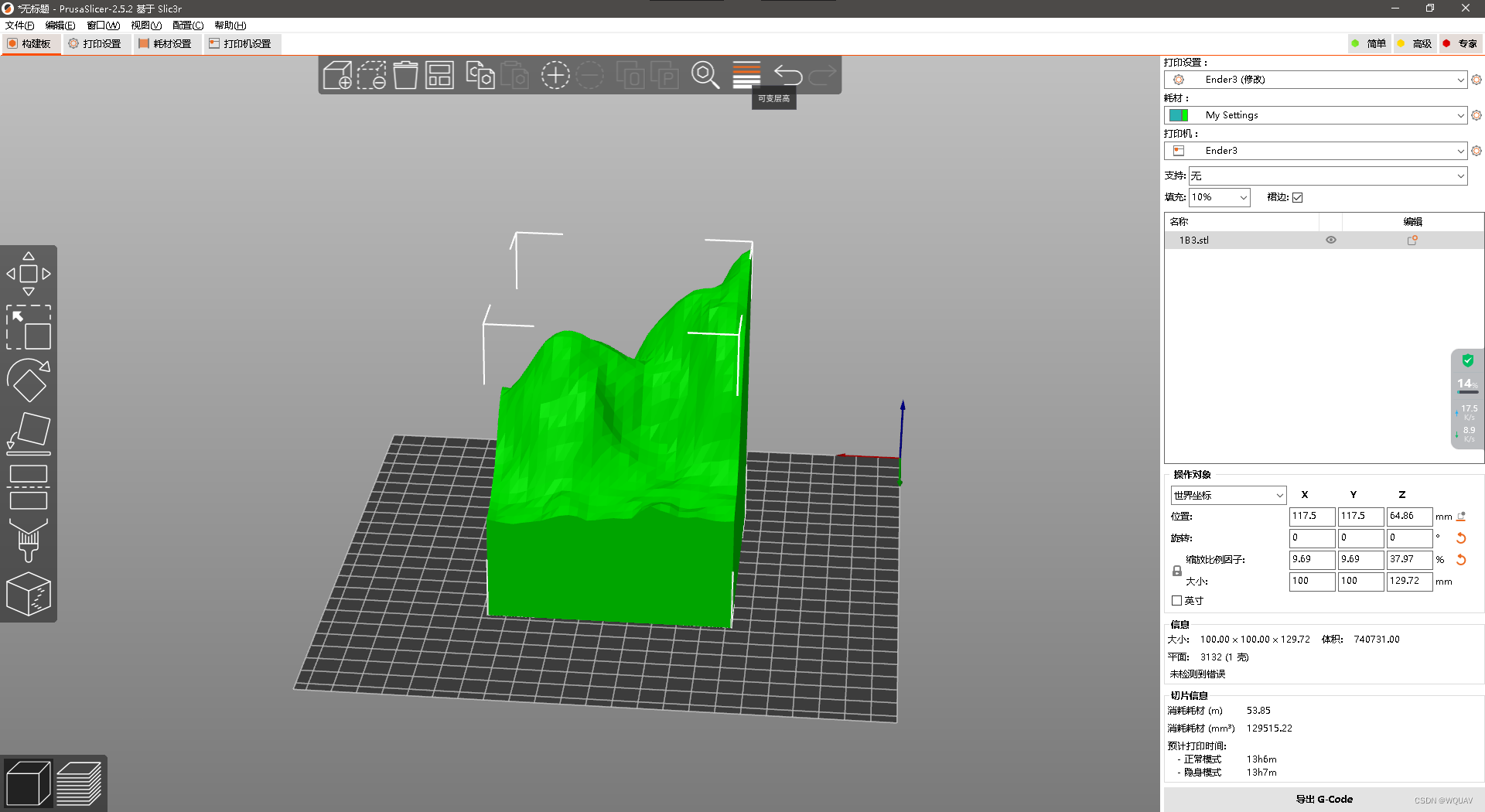This screenshot has height=812, width=1485.
Task: Click the Arrange objects icon
Action: click(439, 75)
